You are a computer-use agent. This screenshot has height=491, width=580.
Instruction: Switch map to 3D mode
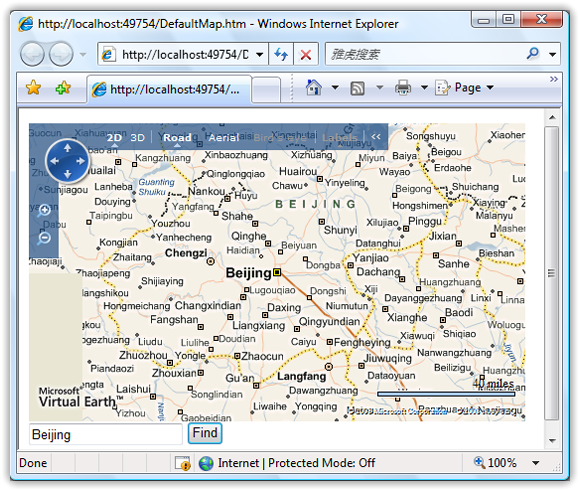click(x=138, y=138)
